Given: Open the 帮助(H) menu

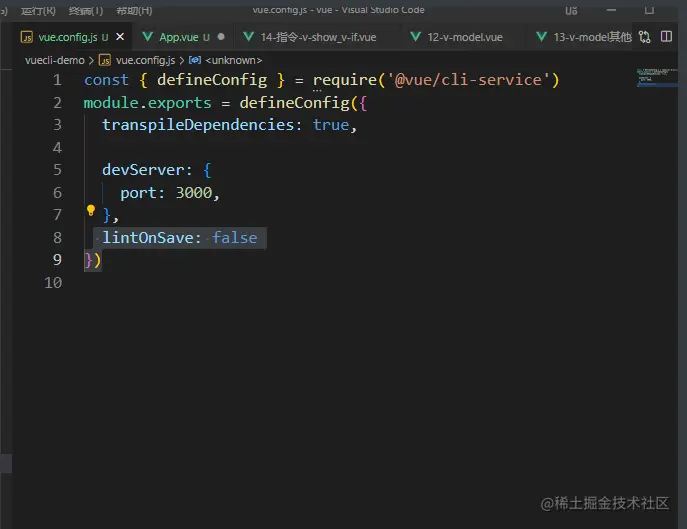Looking at the screenshot, I should pyautogui.click(x=134, y=10).
